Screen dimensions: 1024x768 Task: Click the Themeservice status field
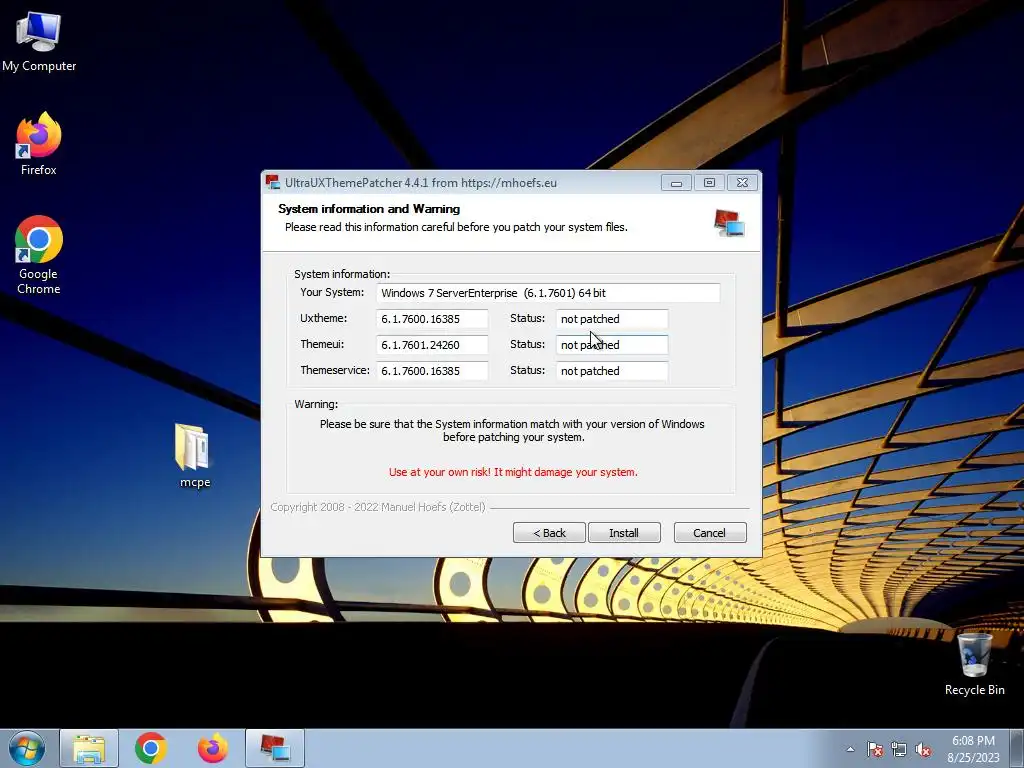(612, 371)
